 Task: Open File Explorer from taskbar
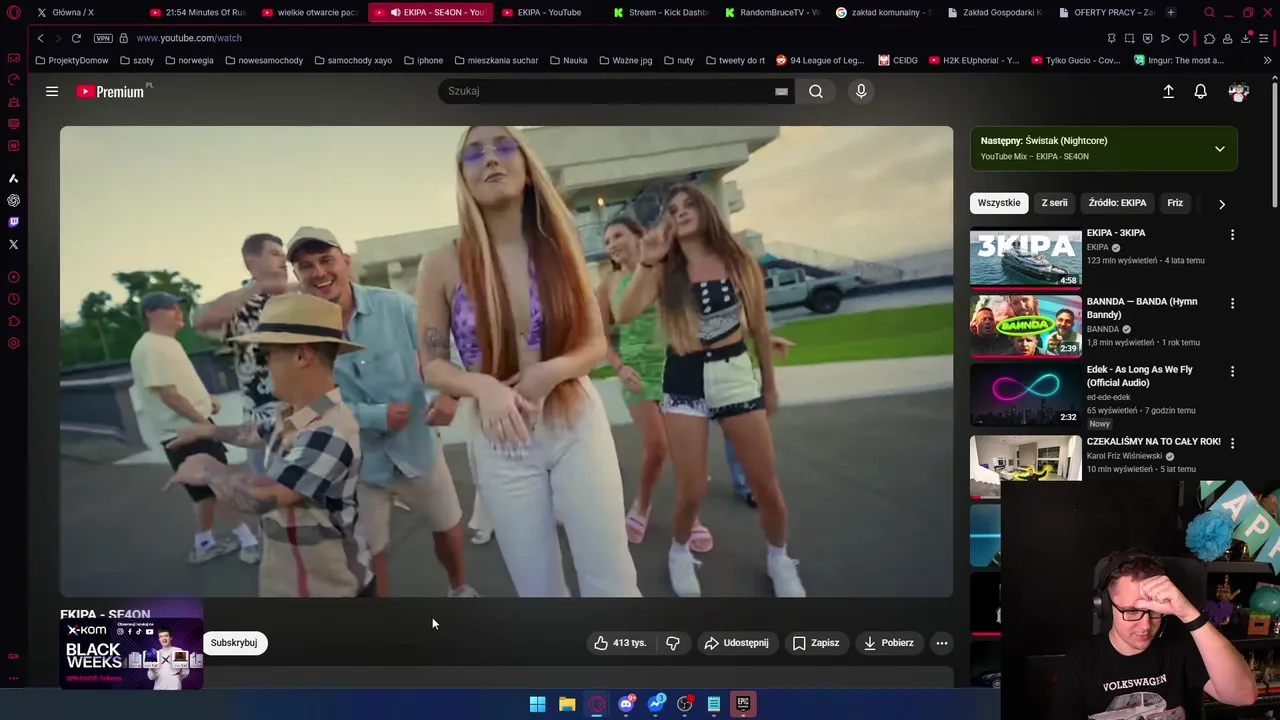click(567, 704)
